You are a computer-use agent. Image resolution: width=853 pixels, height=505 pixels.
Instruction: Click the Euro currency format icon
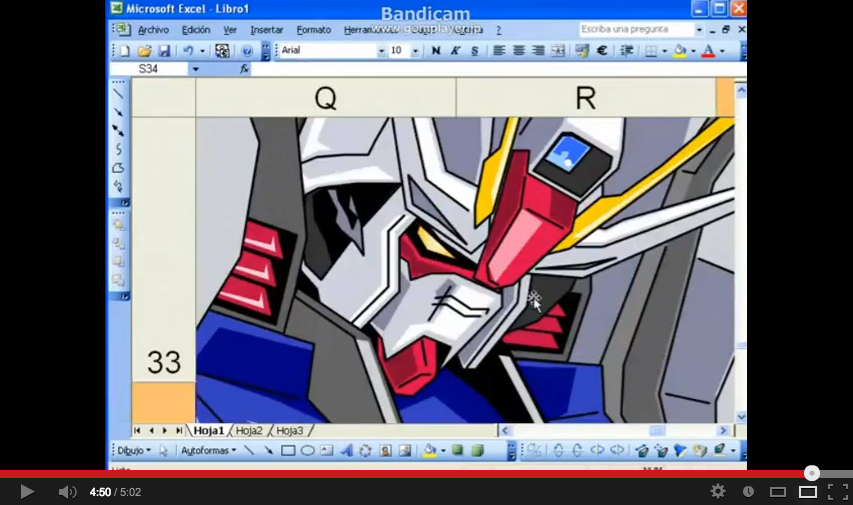click(x=602, y=50)
